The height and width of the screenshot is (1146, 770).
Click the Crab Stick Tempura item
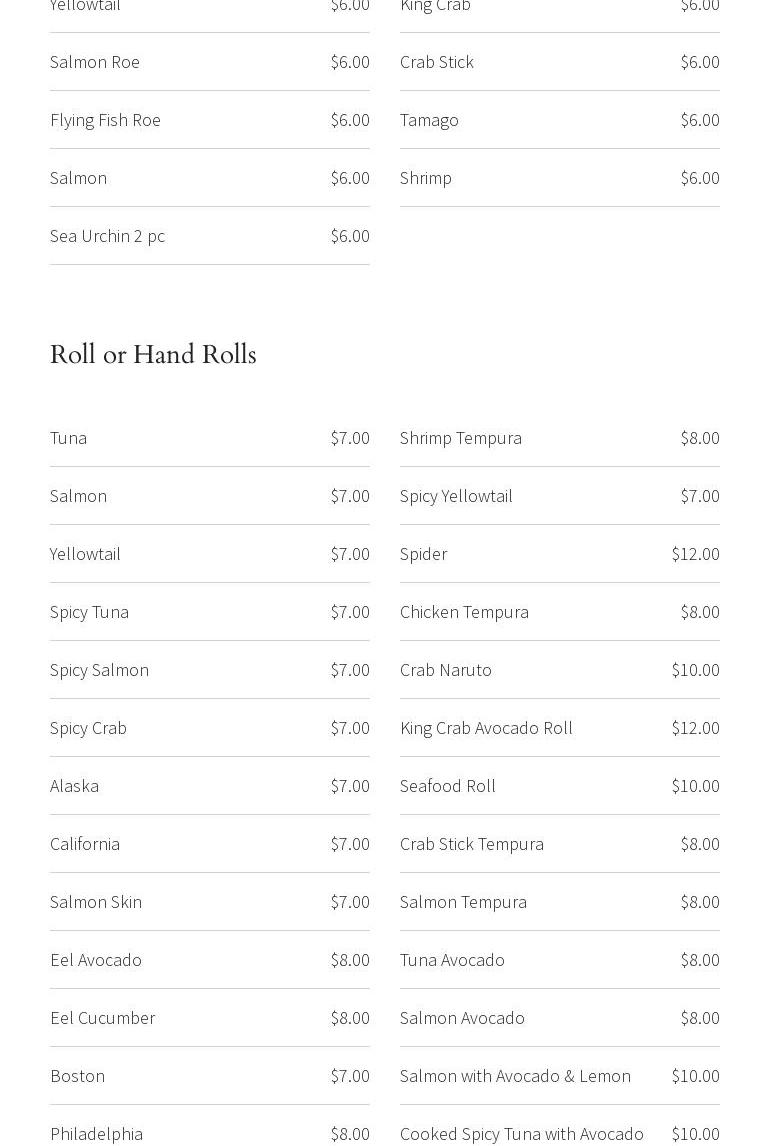(472, 844)
